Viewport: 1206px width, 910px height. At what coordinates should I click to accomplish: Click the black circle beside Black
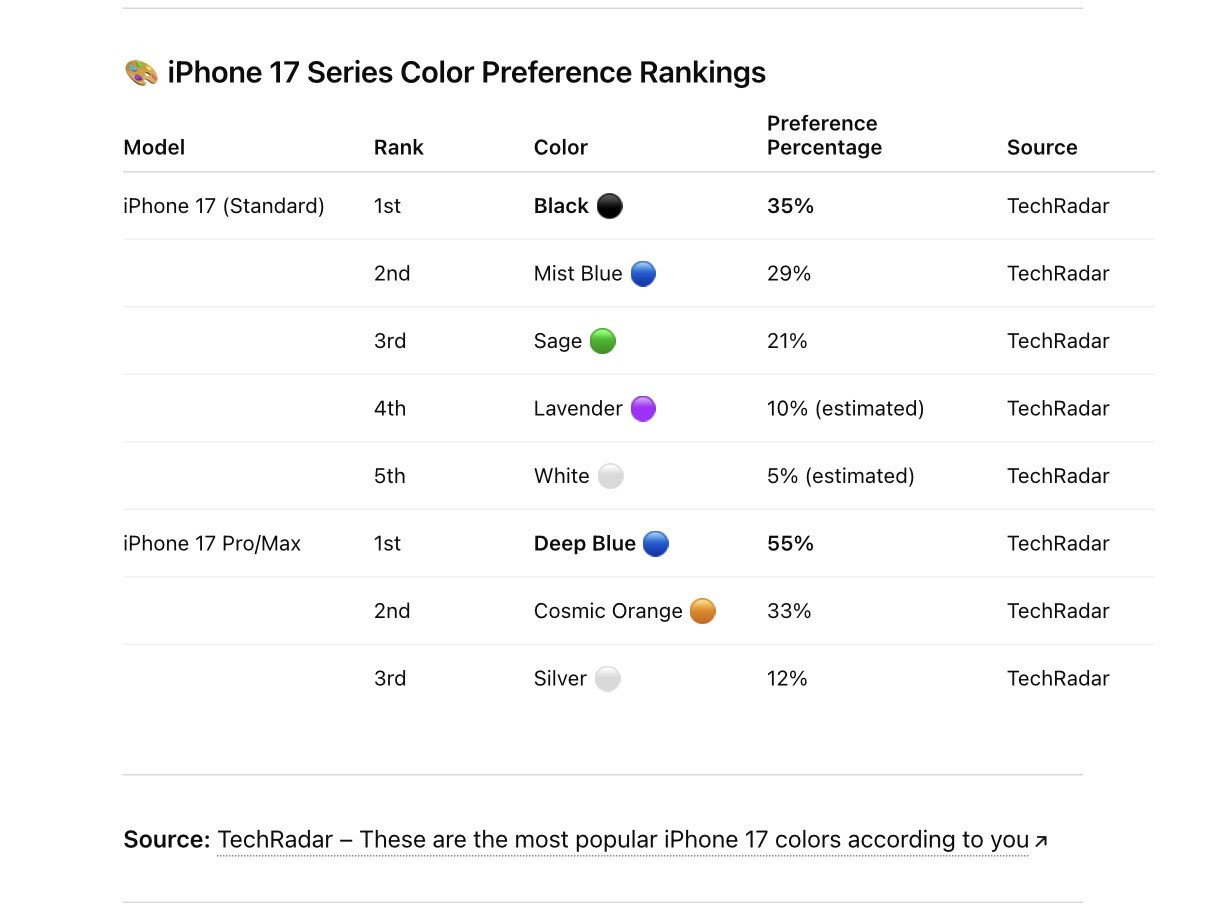(609, 206)
